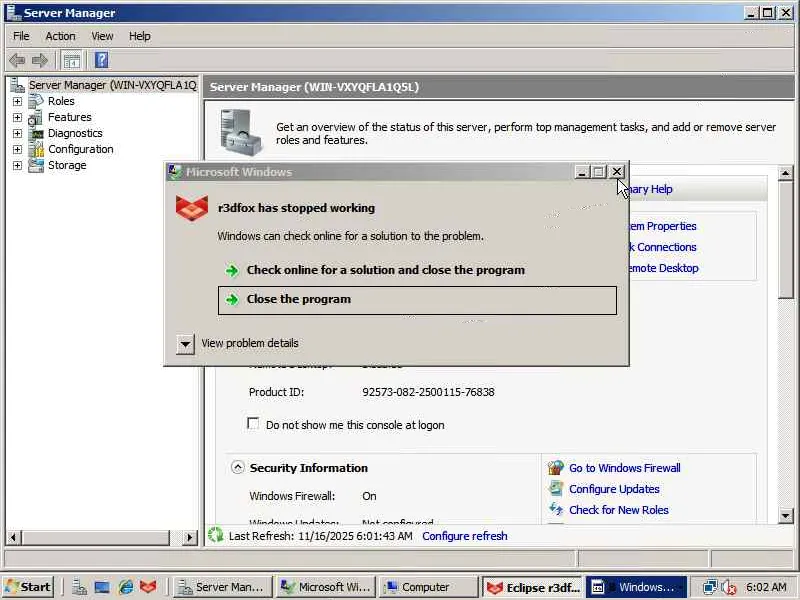Click Show Desktop quick launch icon

click(102, 587)
